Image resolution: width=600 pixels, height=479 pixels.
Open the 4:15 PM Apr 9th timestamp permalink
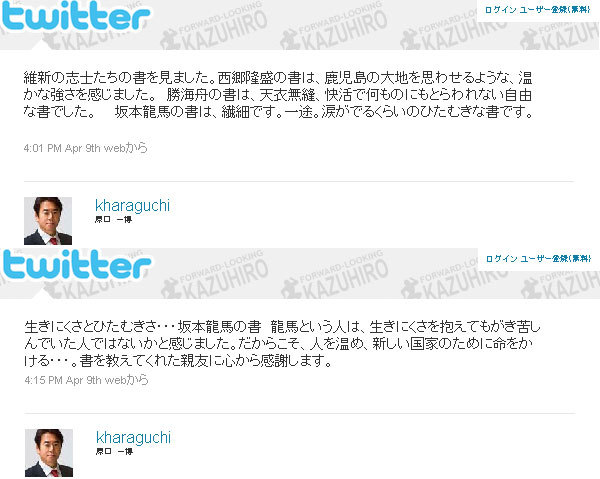(63, 380)
